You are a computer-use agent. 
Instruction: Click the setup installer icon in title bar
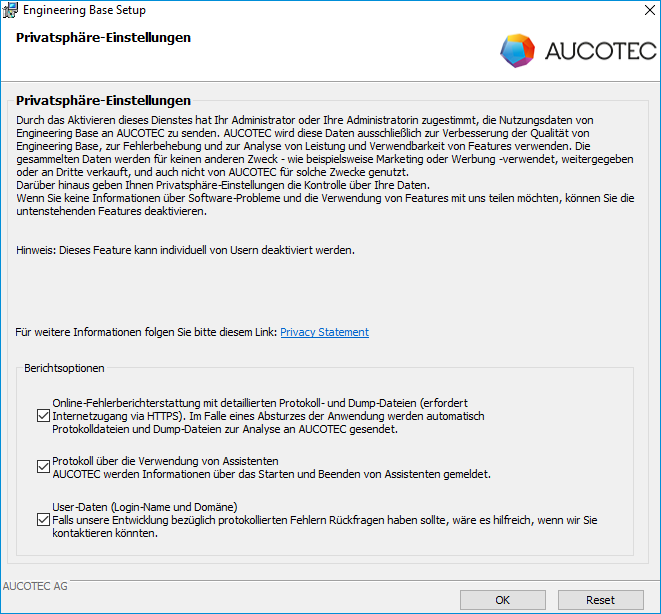(x=10, y=11)
